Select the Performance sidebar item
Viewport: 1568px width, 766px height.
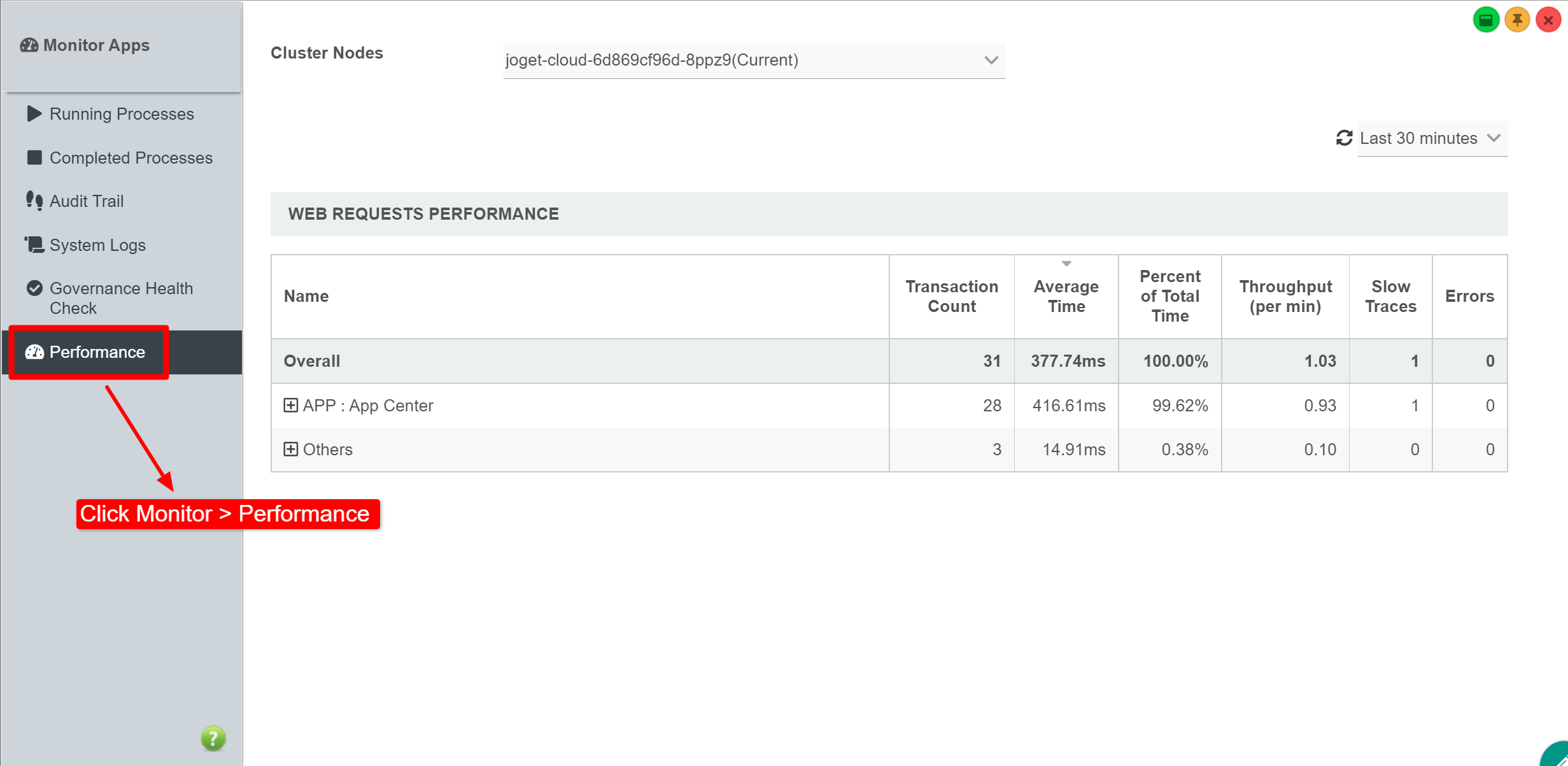tap(97, 352)
